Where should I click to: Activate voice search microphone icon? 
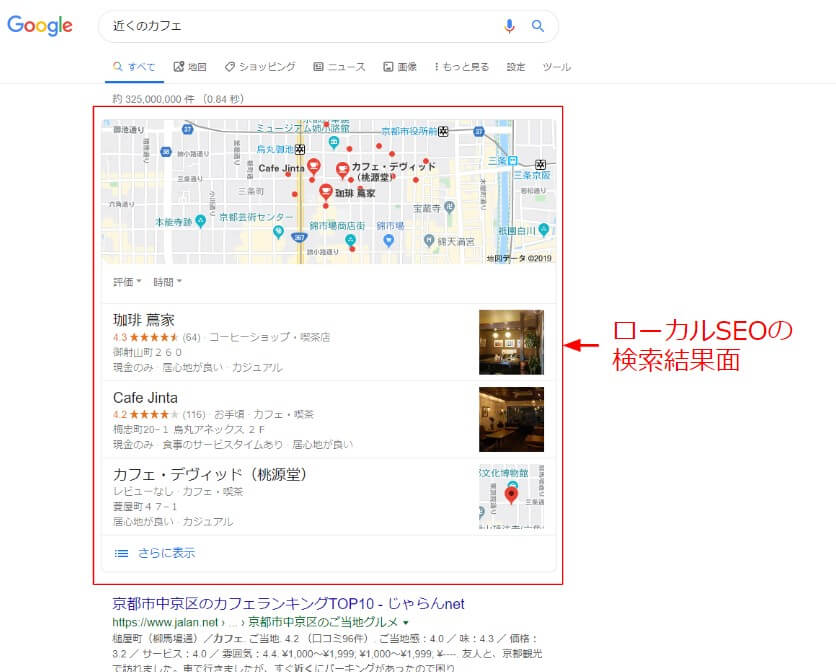(x=509, y=26)
